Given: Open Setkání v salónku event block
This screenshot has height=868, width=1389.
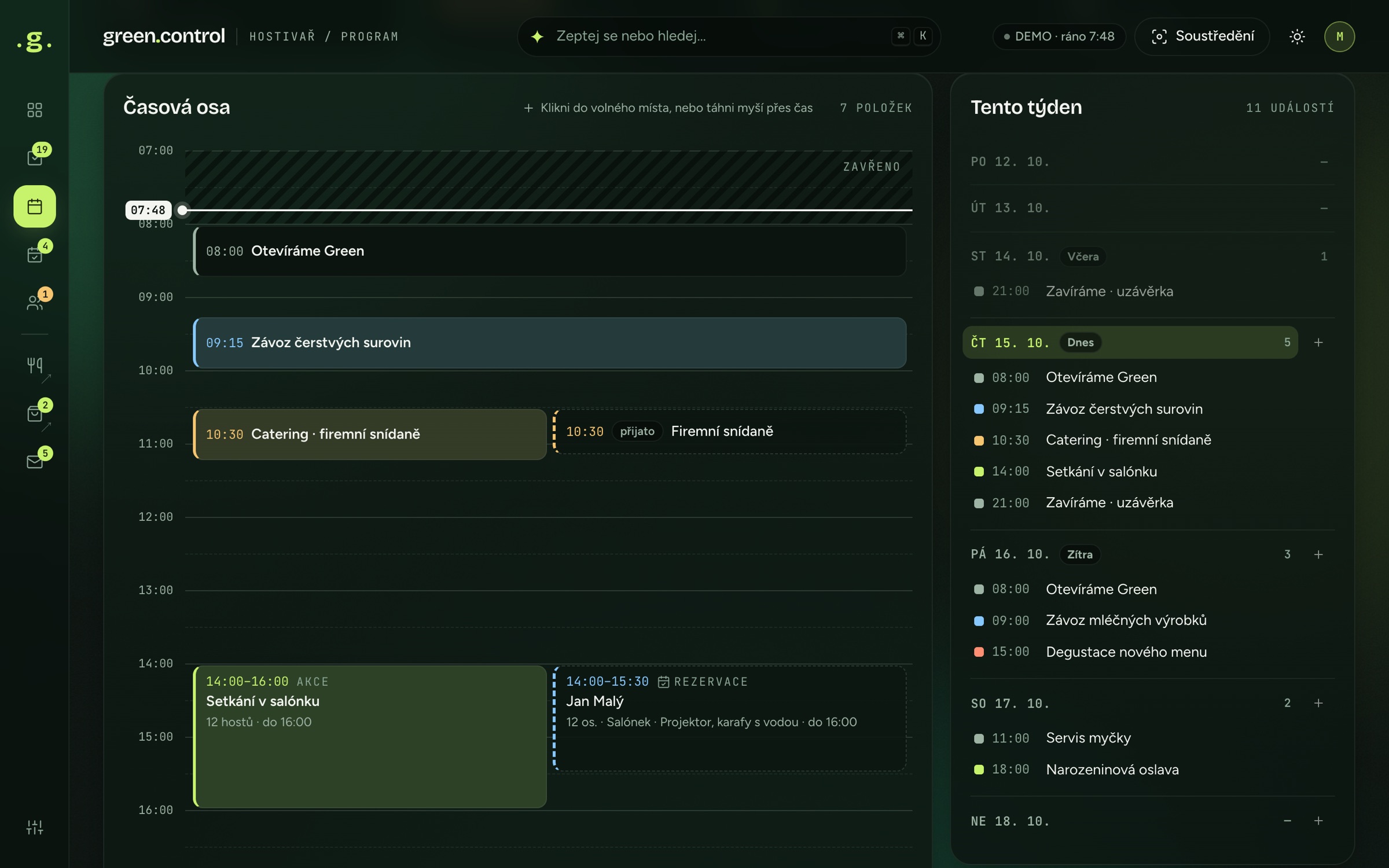Looking at the screenshot, I should [x=370, y=737].
